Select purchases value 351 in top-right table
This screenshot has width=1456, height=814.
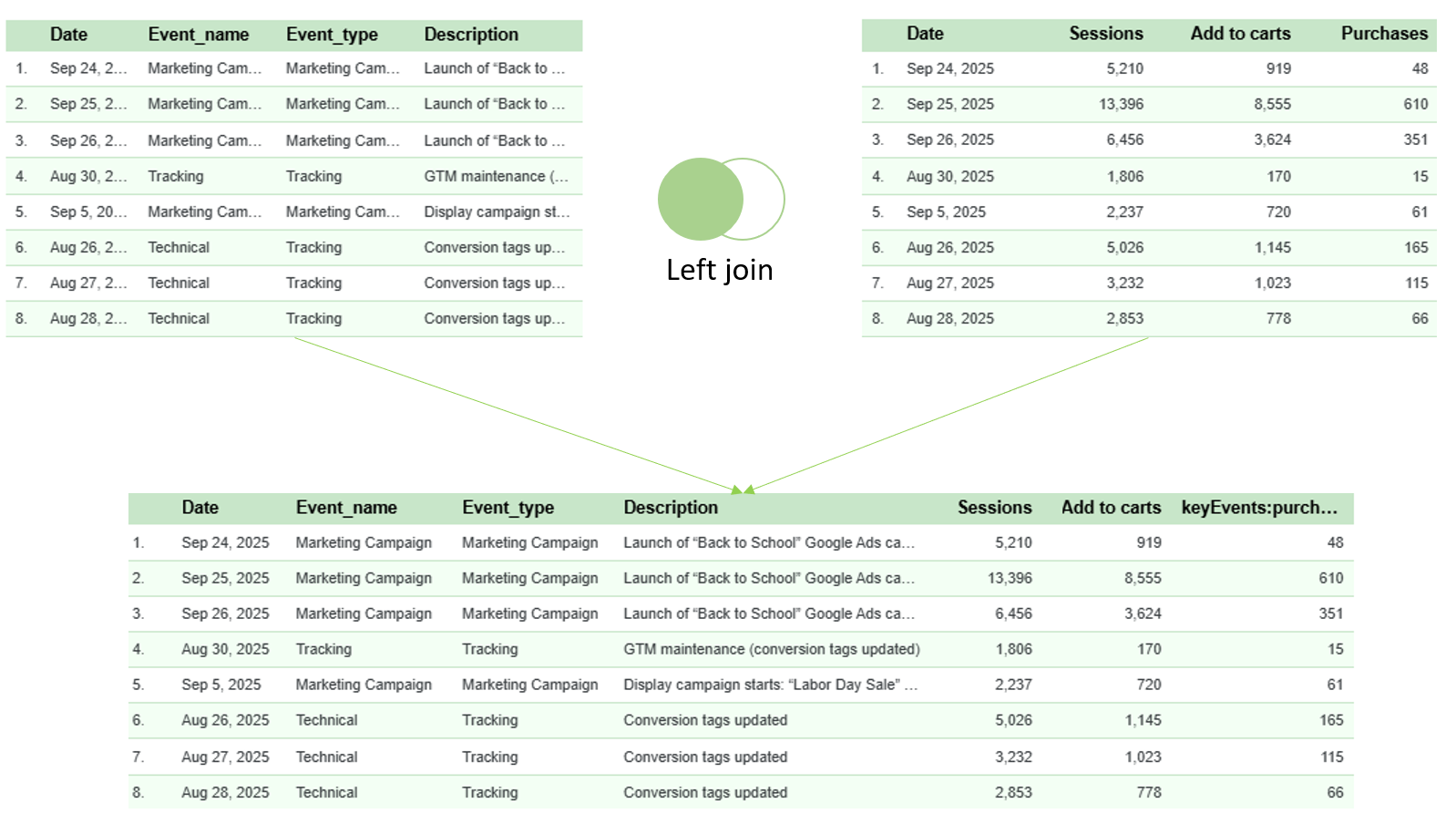point(1415,139)
